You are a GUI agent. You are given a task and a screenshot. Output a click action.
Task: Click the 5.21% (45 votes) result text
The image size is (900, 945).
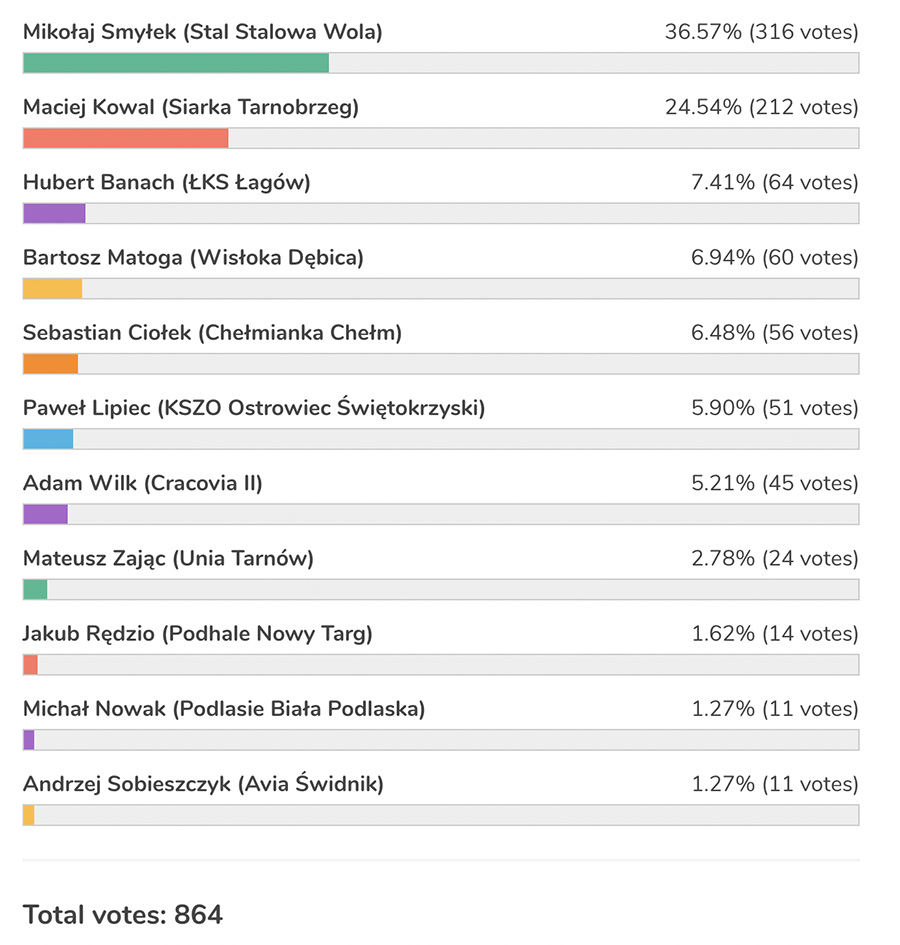pos(774,484)
